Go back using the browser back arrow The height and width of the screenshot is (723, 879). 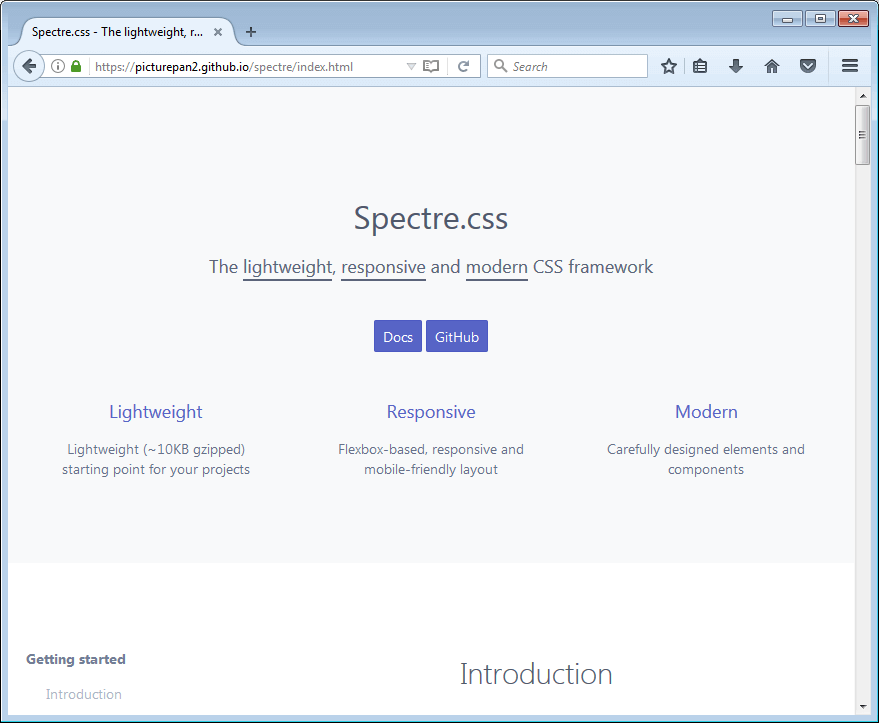29,66
